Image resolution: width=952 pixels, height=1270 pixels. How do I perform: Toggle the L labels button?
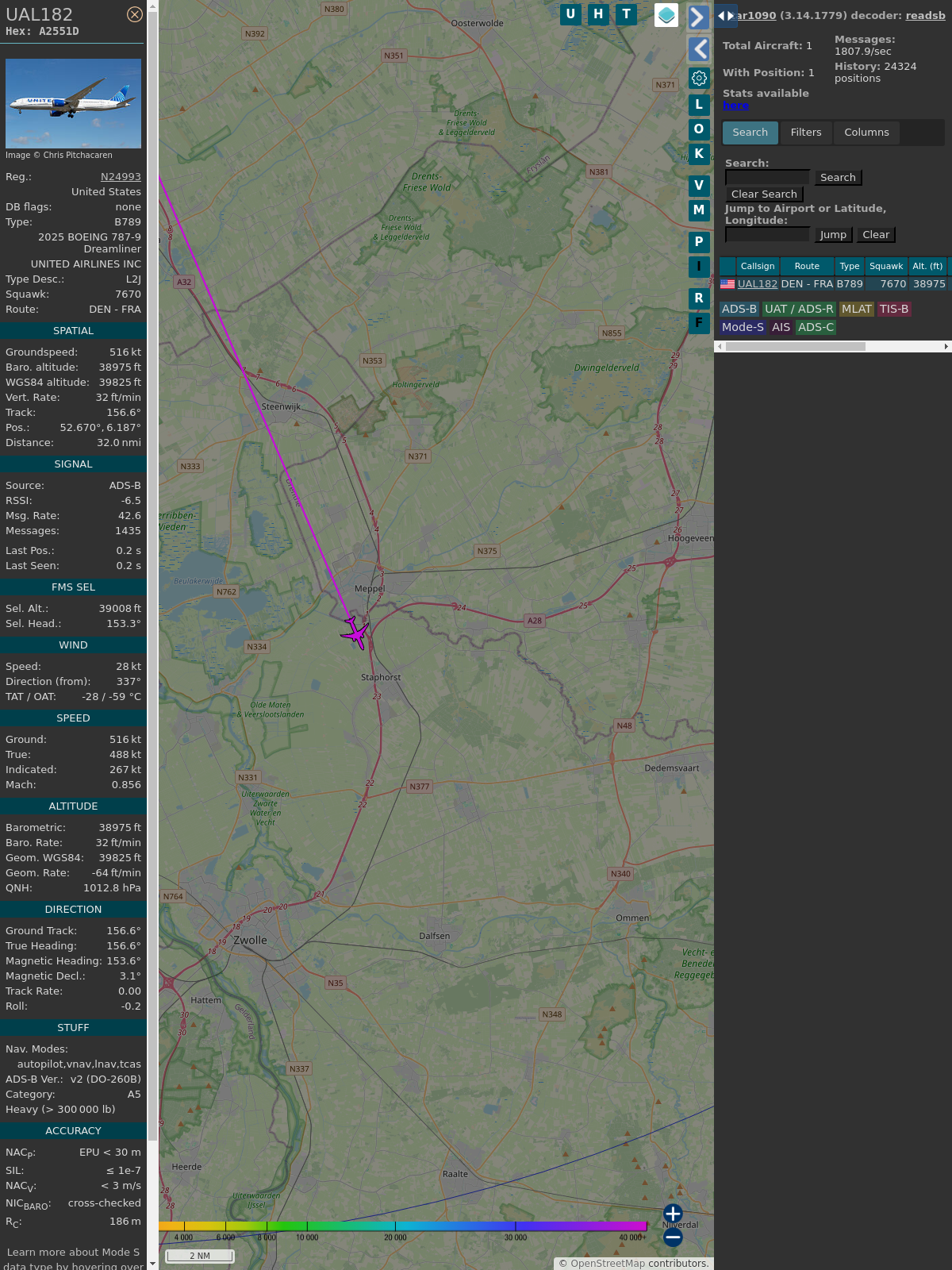[699, 105]
